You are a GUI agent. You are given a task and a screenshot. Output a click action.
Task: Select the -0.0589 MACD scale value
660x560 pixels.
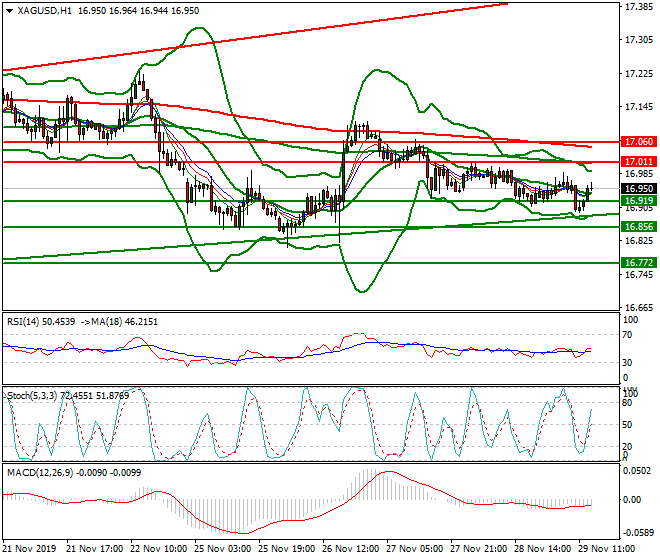(x=638, y=533)
